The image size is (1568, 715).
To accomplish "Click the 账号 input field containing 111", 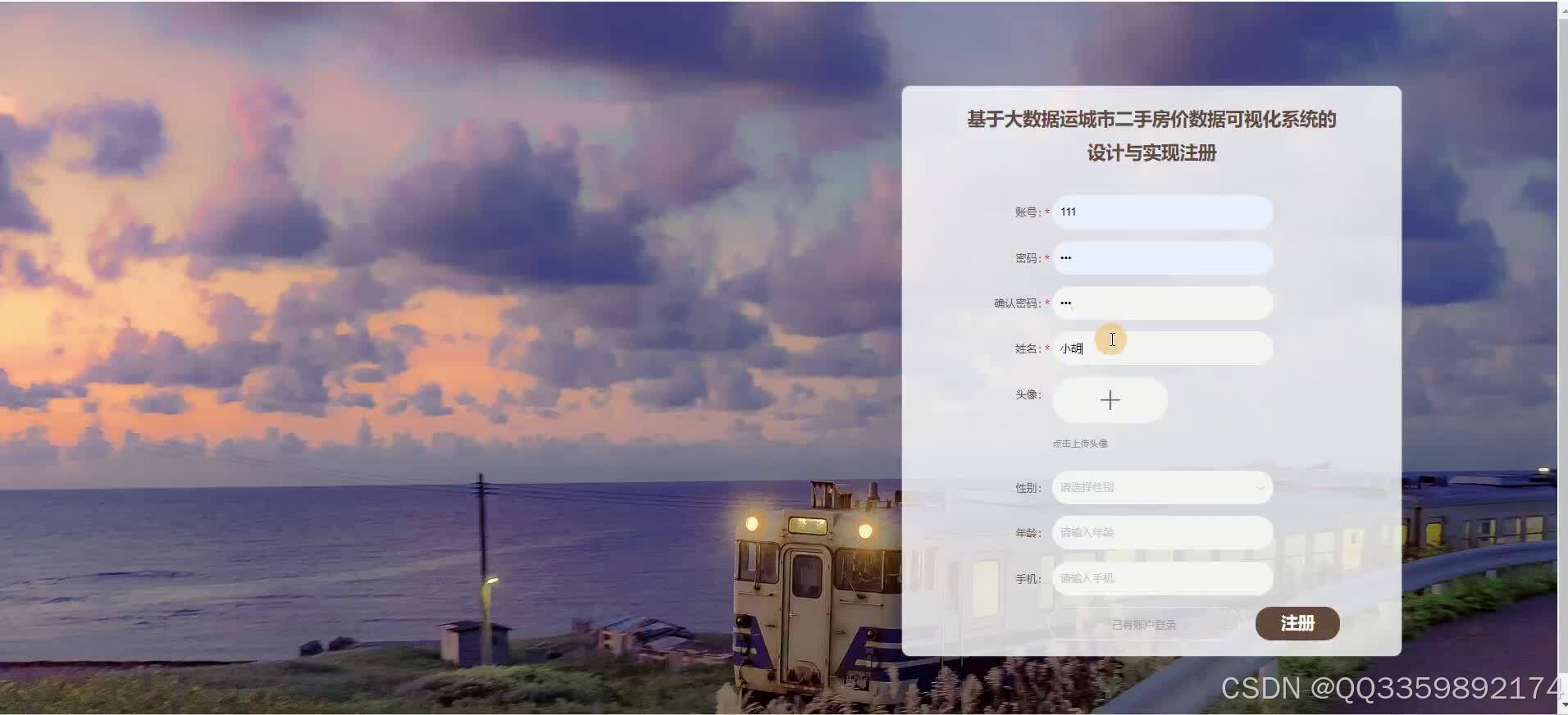I will click(1162, 212).
